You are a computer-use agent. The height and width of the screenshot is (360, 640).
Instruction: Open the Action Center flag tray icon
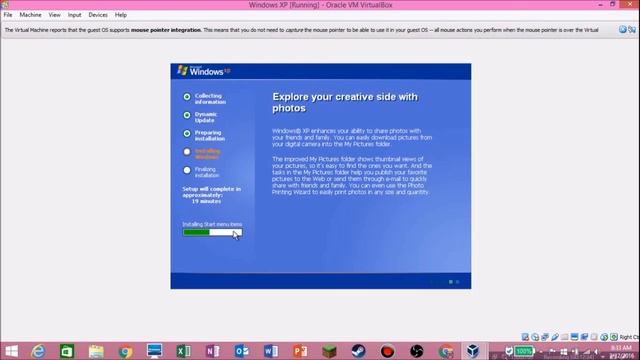click(551, 351)
